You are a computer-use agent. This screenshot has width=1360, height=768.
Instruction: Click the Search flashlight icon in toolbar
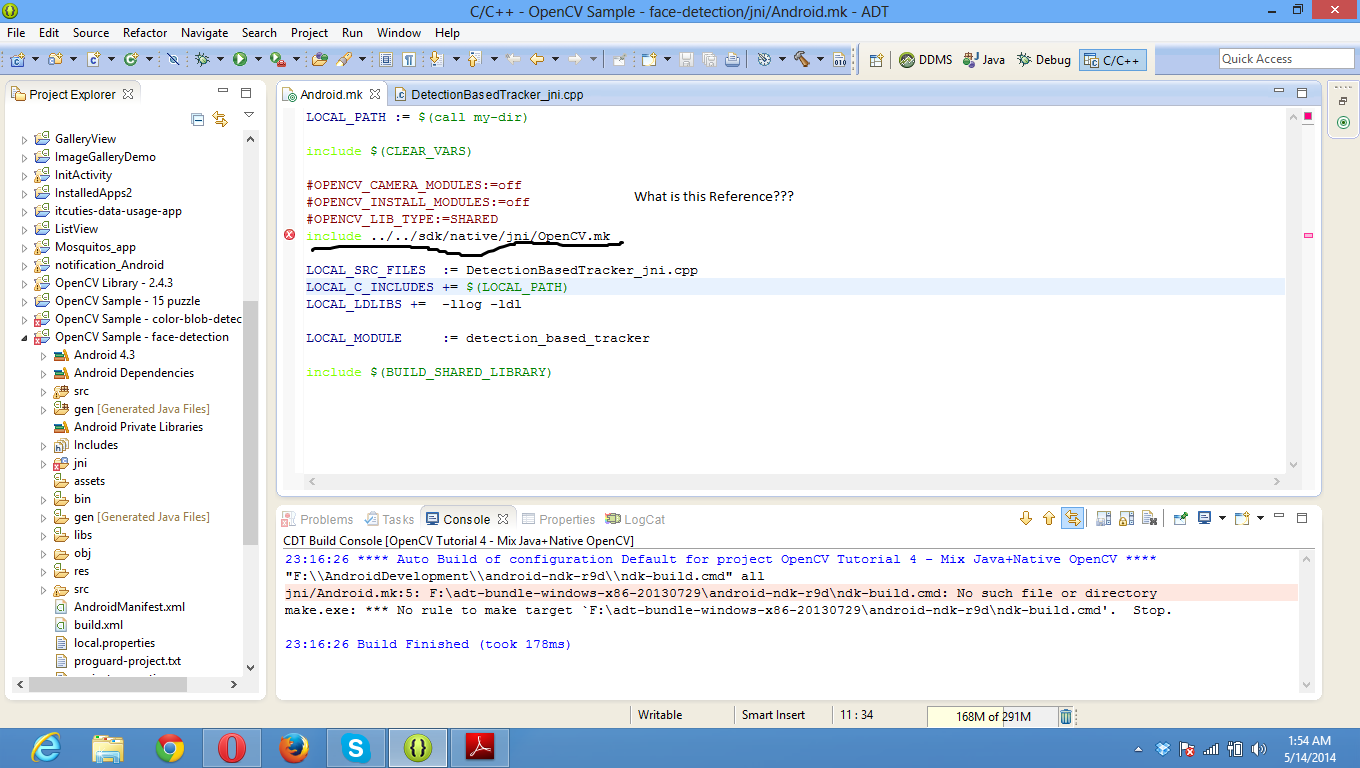tap(344, 59)
